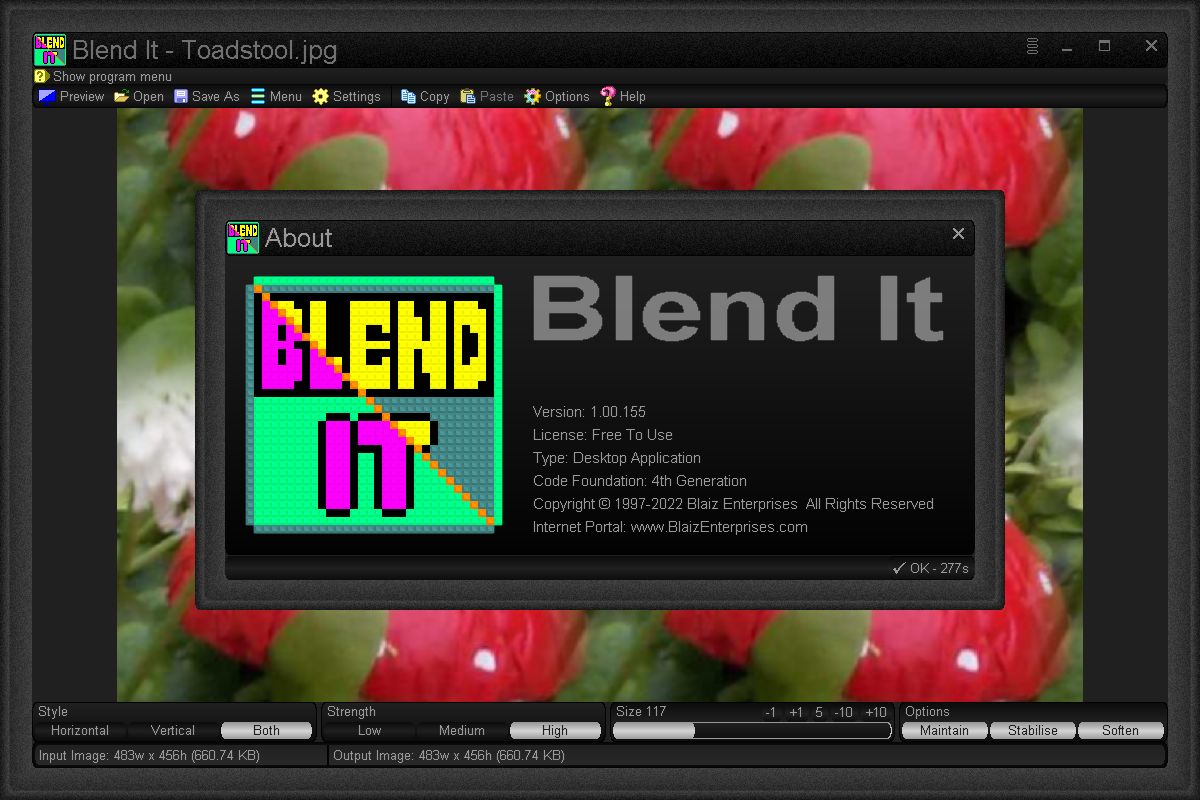
Task: Click the Output Image status text
Action: (449, 755)
